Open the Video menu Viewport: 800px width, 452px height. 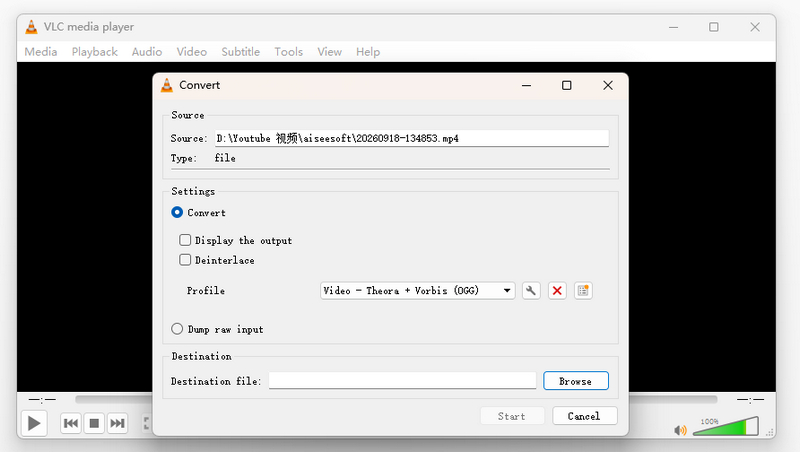coord(192,52)
